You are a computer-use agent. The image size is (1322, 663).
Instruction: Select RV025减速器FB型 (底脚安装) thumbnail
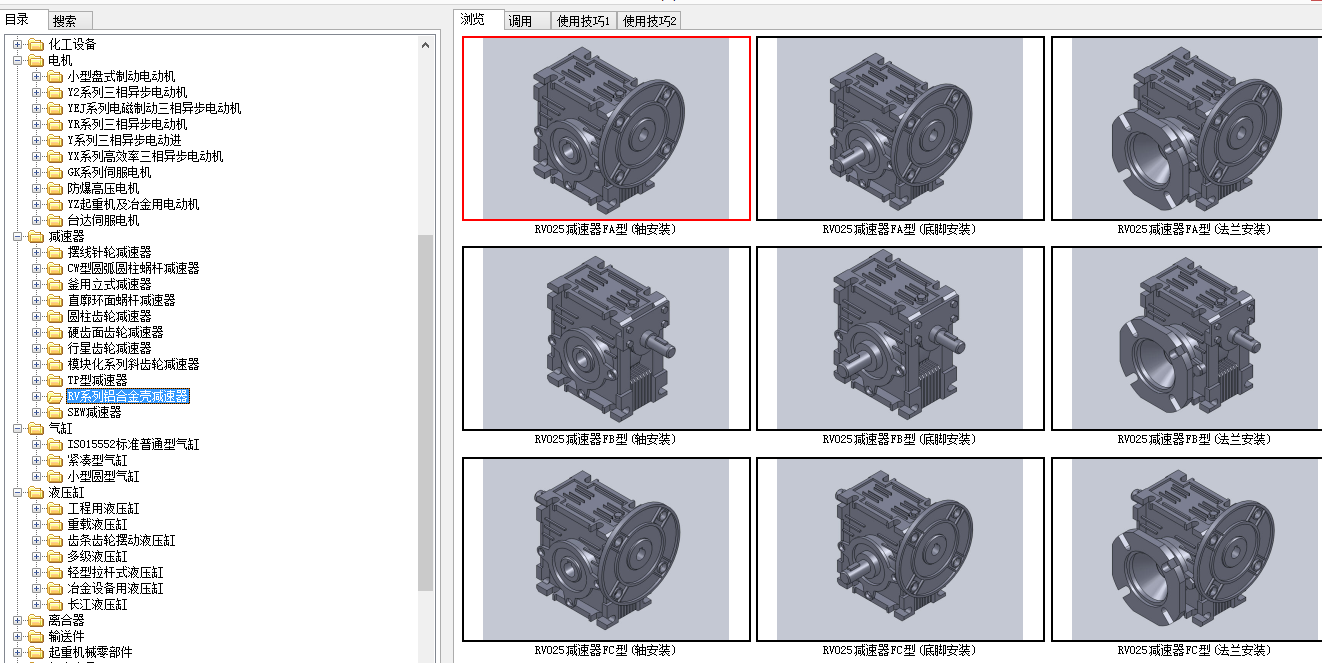tap(900, 339)
